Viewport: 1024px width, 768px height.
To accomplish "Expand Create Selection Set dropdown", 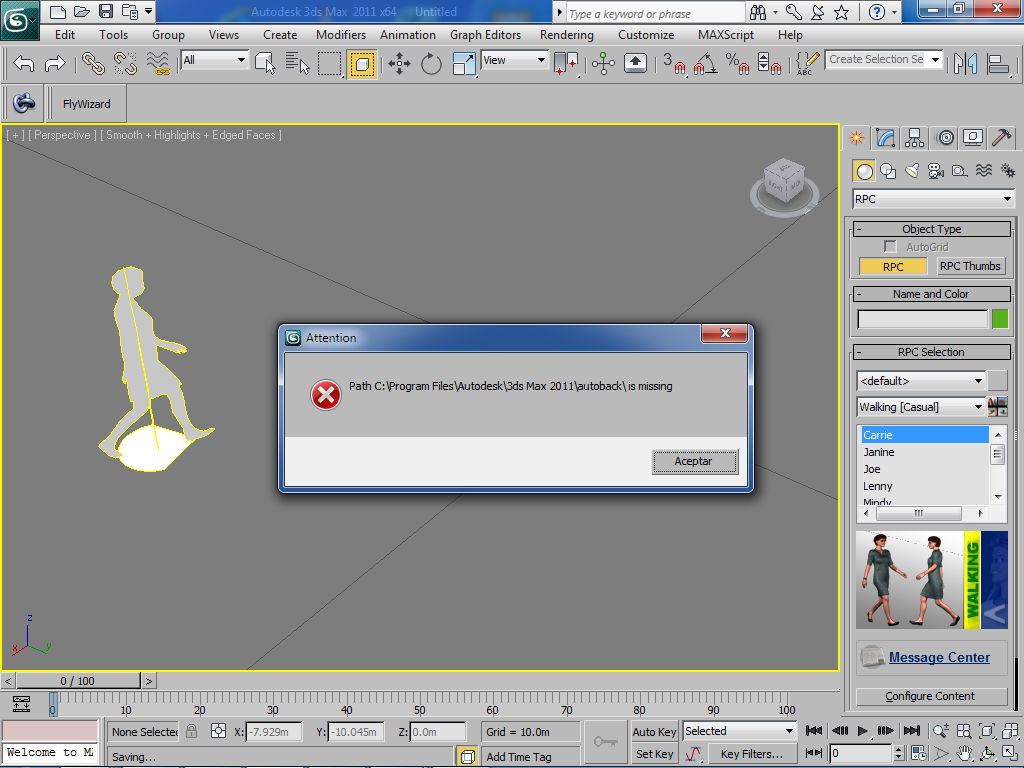I will [936, 59].
